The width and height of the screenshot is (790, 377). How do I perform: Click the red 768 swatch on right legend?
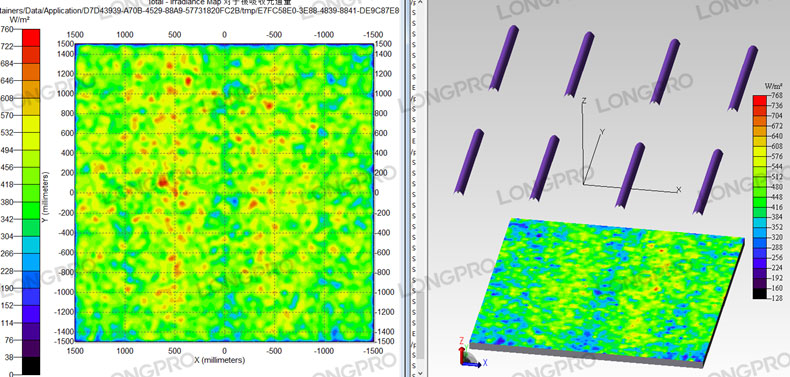pos(760,100)
